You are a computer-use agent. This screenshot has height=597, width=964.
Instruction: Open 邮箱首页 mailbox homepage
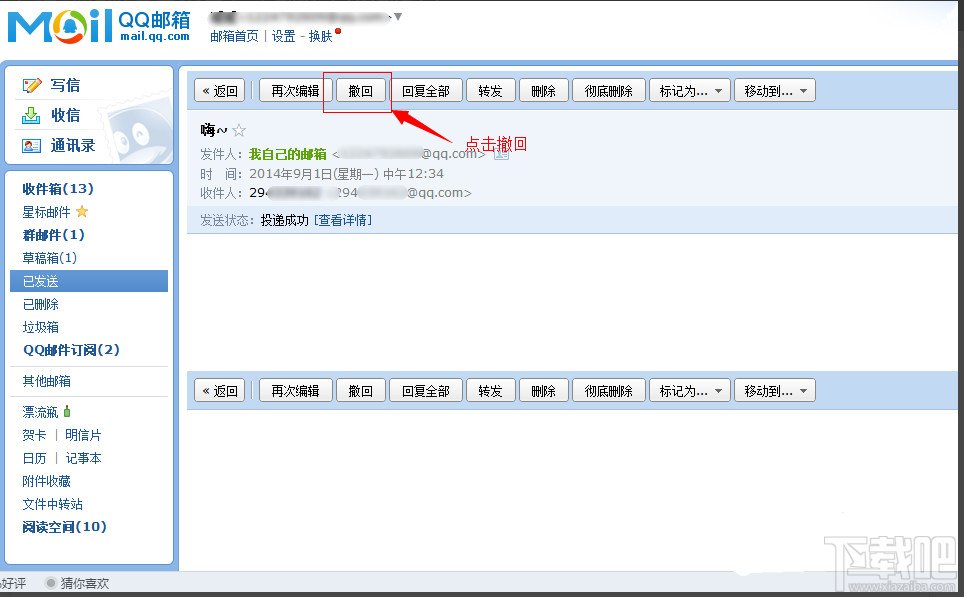[233, 36]
